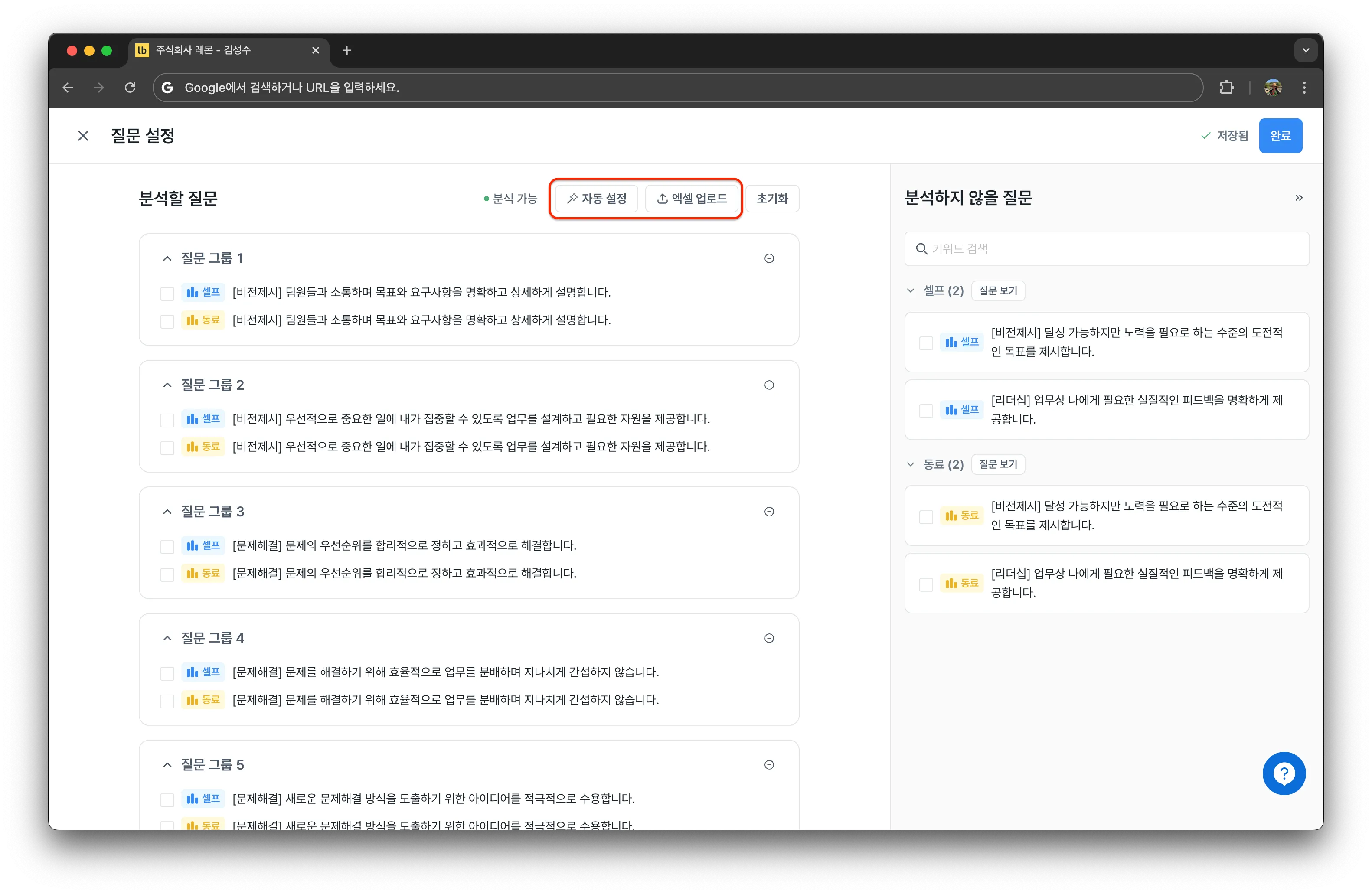Collapse the 동료 (2) section
Screen dimensions: 1372x894
[x=911, y=465]
